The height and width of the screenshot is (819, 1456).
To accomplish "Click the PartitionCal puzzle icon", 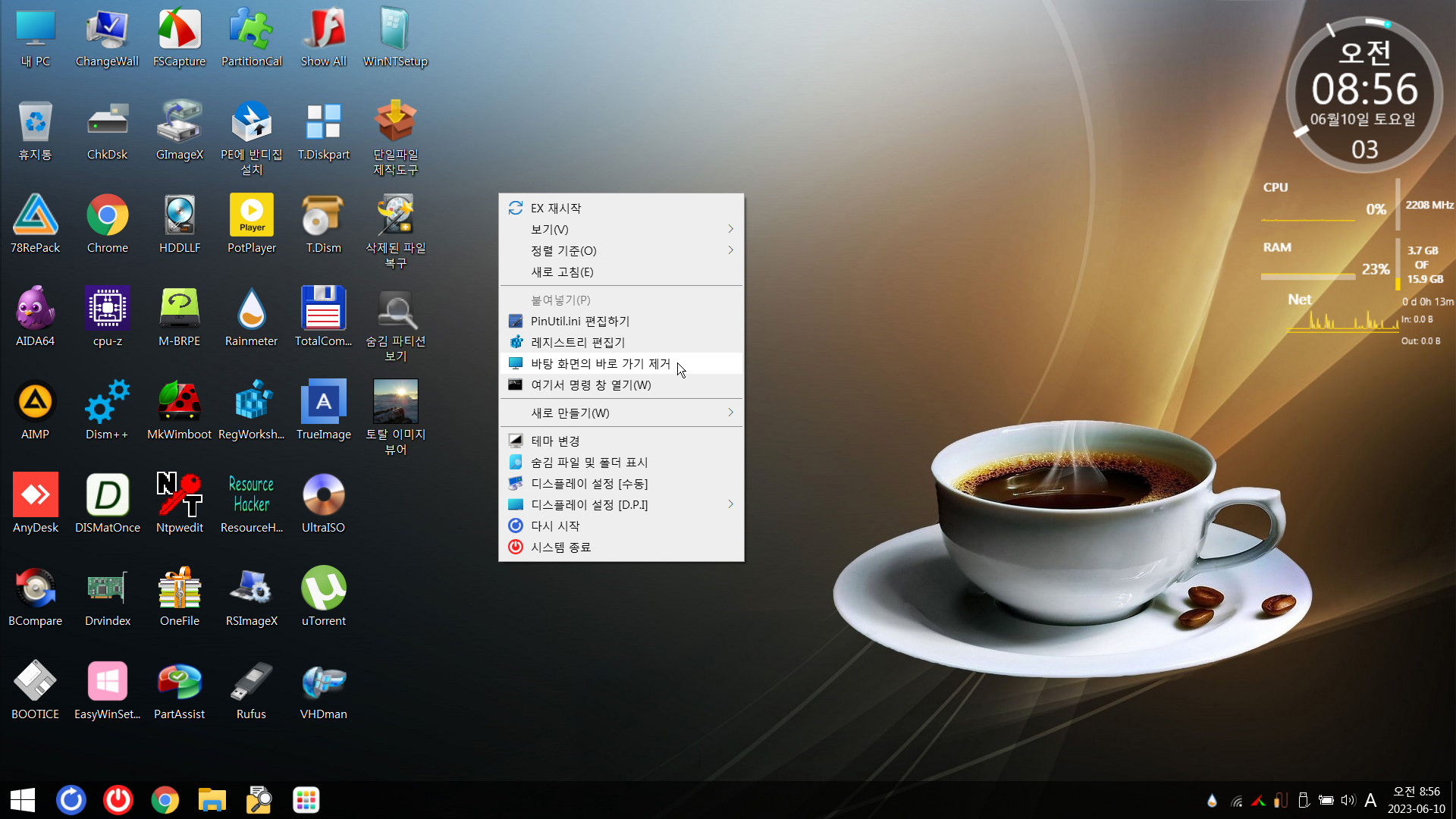I will click(251, 38).
